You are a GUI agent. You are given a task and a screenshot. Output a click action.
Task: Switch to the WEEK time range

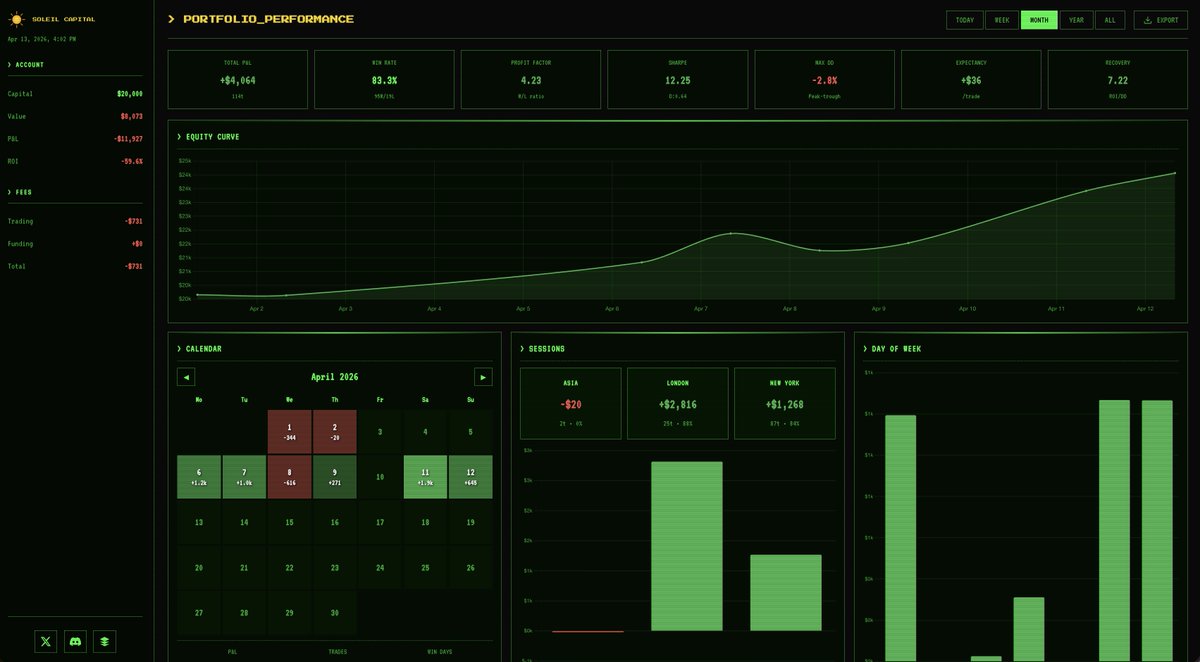1001,20
